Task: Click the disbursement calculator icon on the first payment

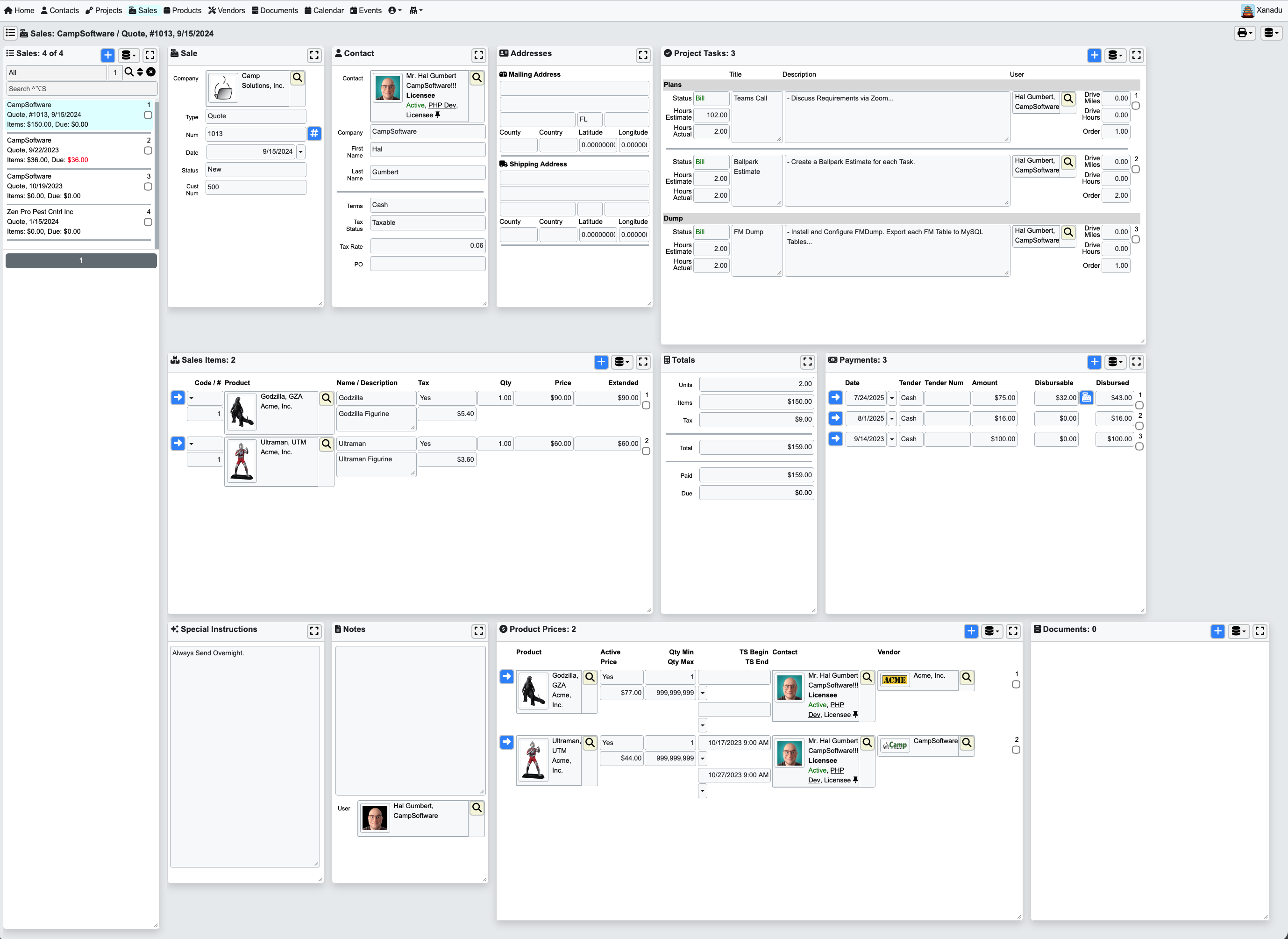Action: coord(1086,398)
